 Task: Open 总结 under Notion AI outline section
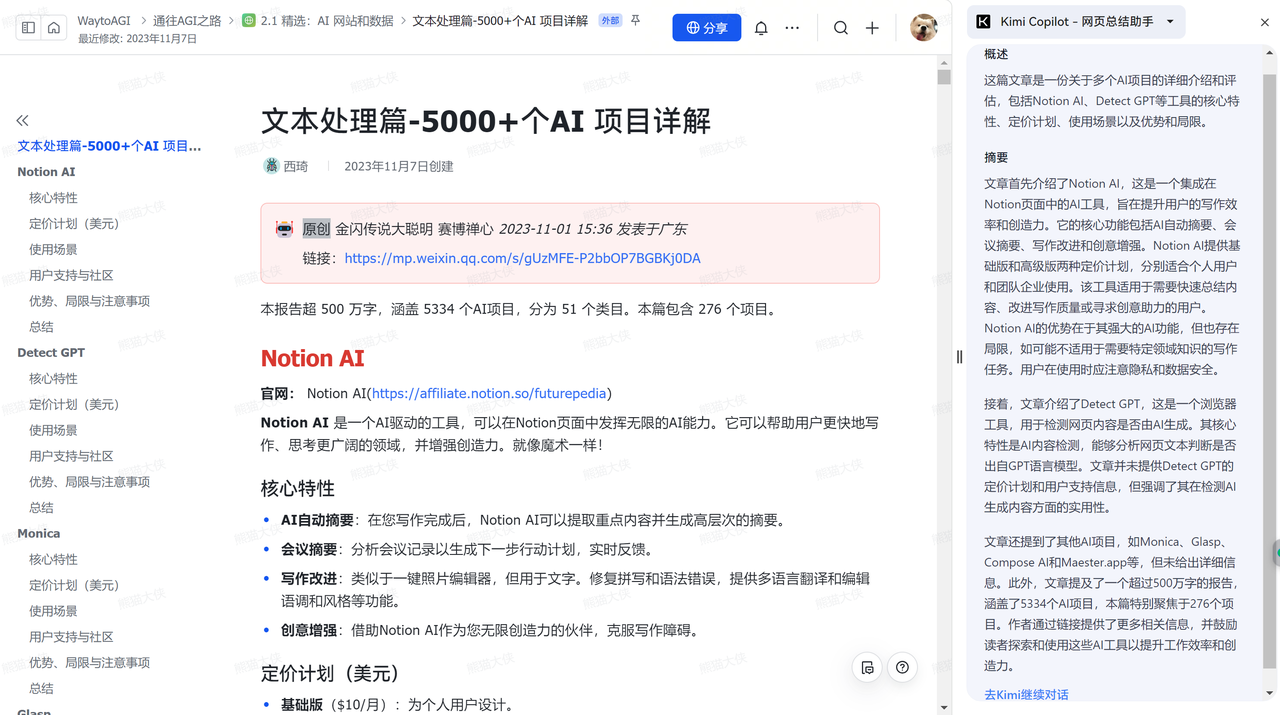(x=41, y=327)
